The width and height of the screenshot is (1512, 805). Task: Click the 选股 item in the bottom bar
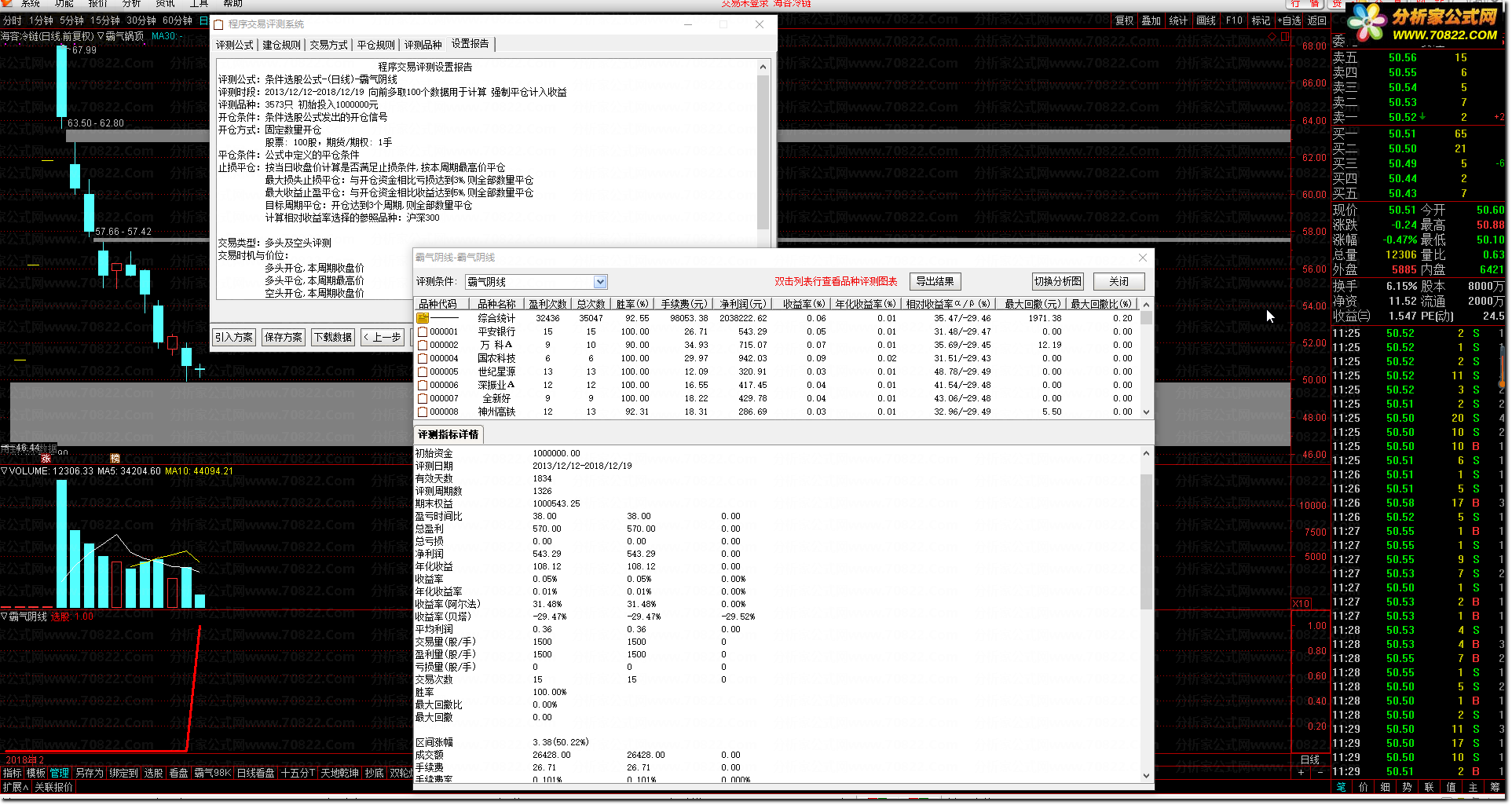[153, 774]
